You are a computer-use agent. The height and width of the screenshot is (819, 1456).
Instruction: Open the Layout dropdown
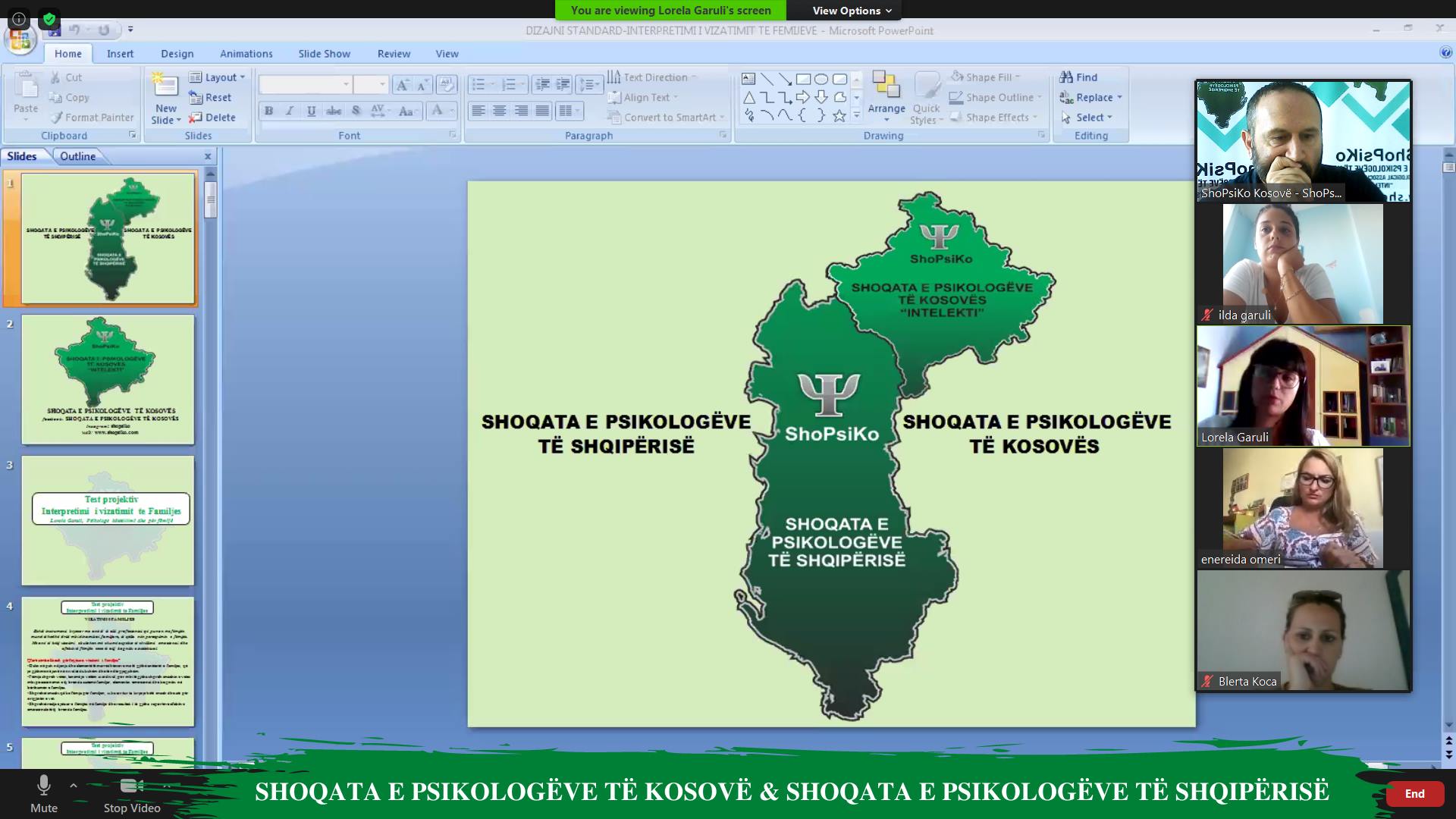(x=218, y=77)
